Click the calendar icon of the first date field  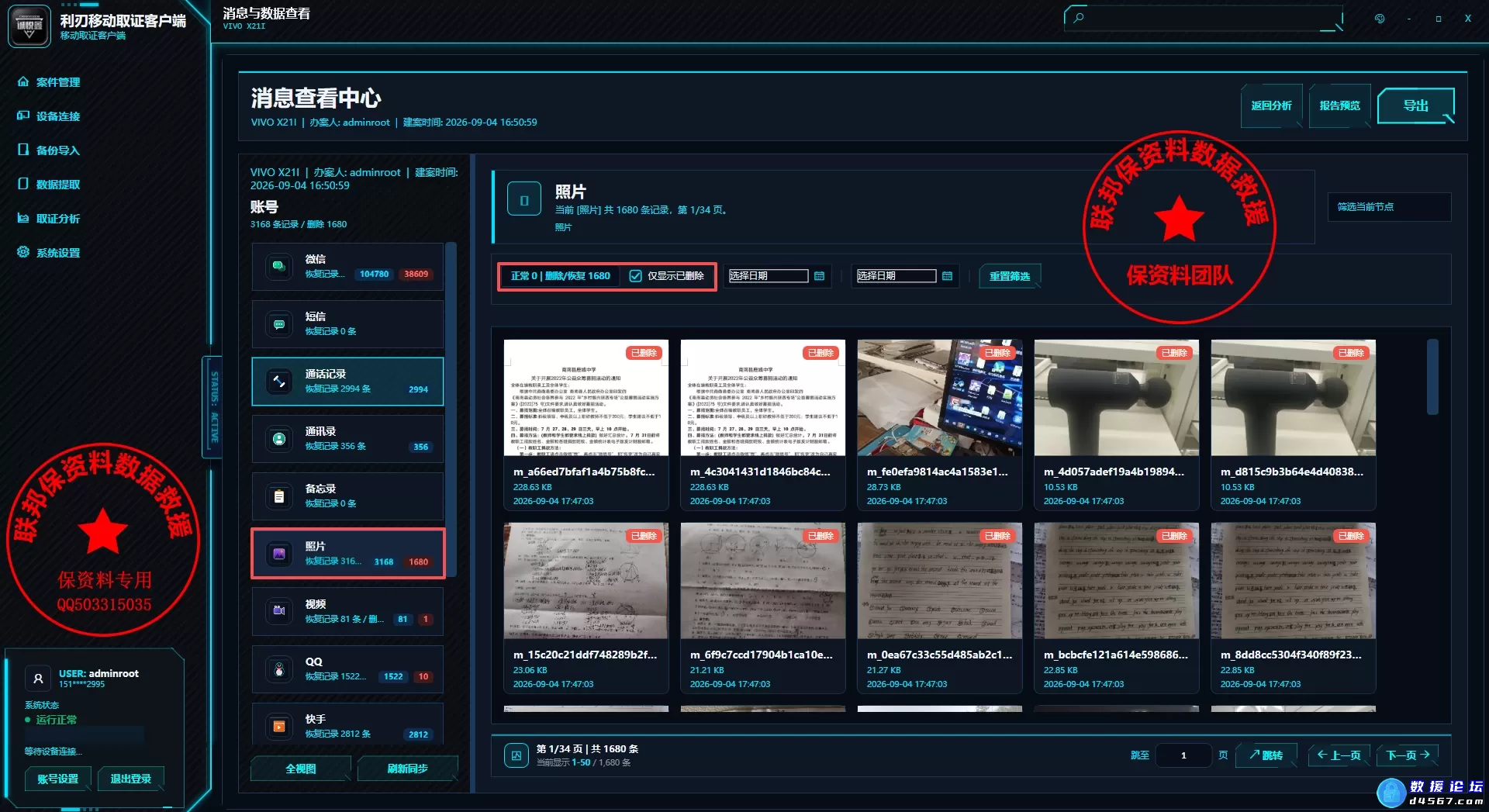[x=819, y=276]
